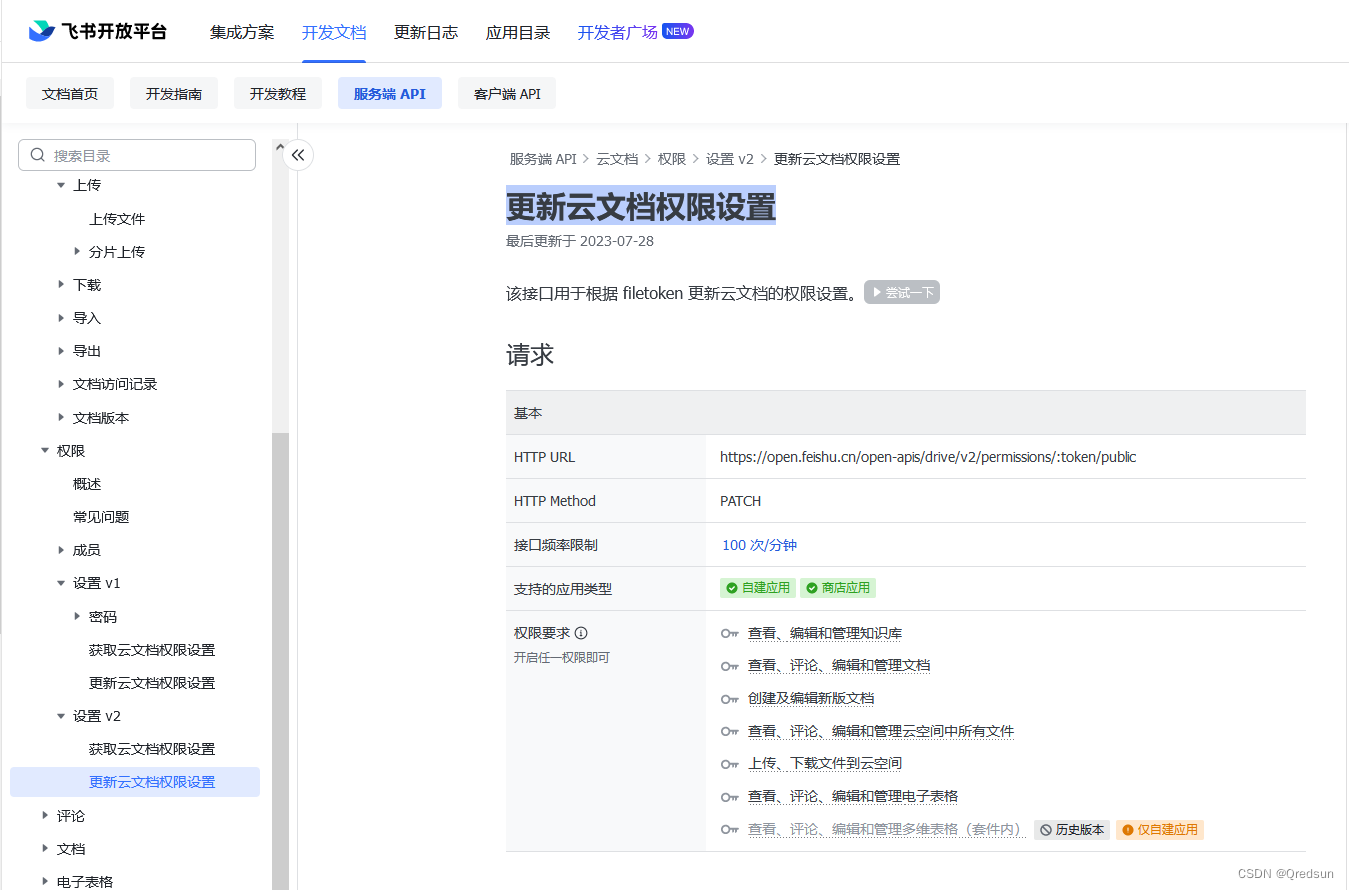1349x890 pixels.
Task: Click the green check icon on 自建应用
Action: click(732, 588)
